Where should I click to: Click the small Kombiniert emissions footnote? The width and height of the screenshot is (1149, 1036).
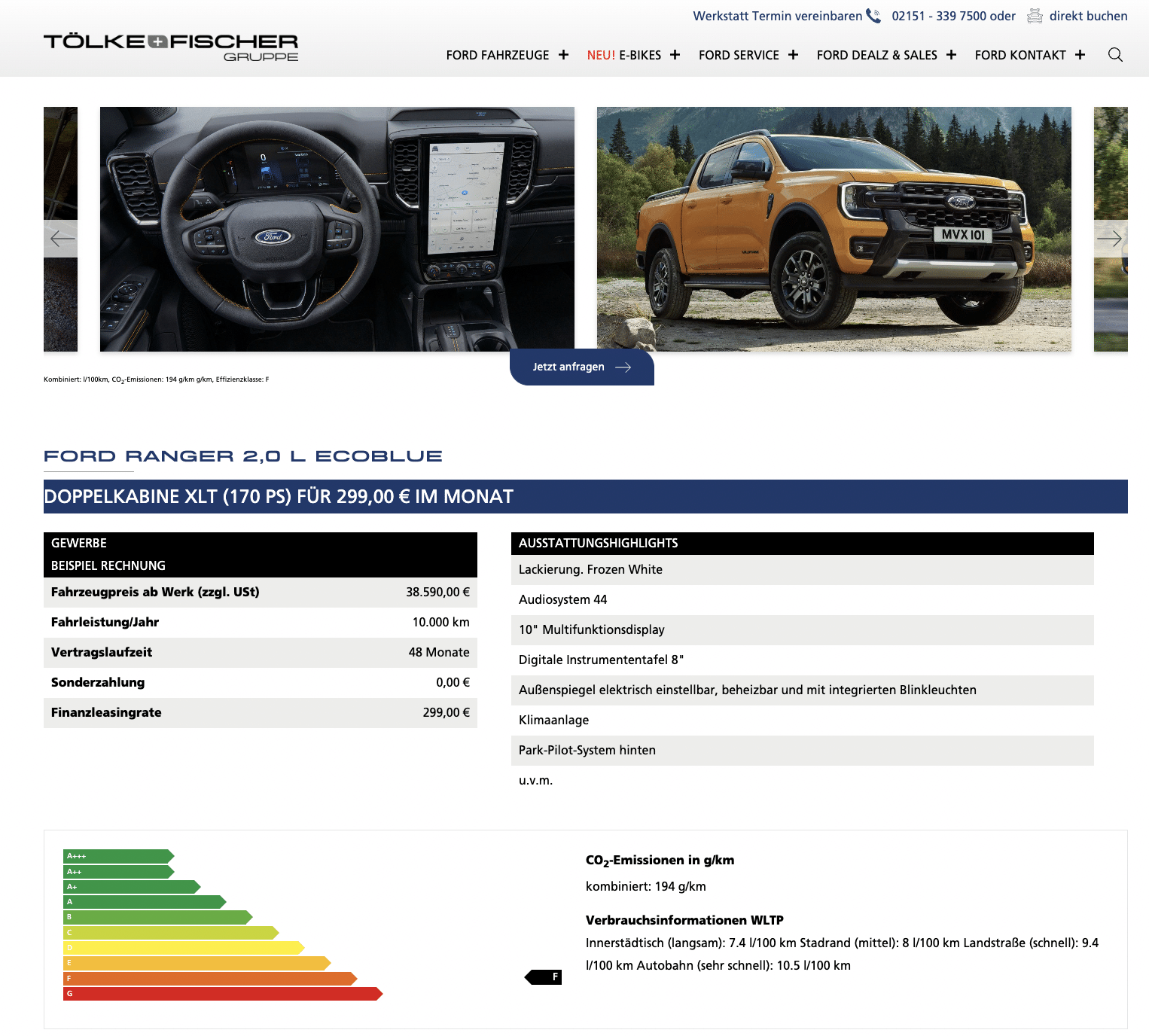pyautogui.click(x=157, y=379)
